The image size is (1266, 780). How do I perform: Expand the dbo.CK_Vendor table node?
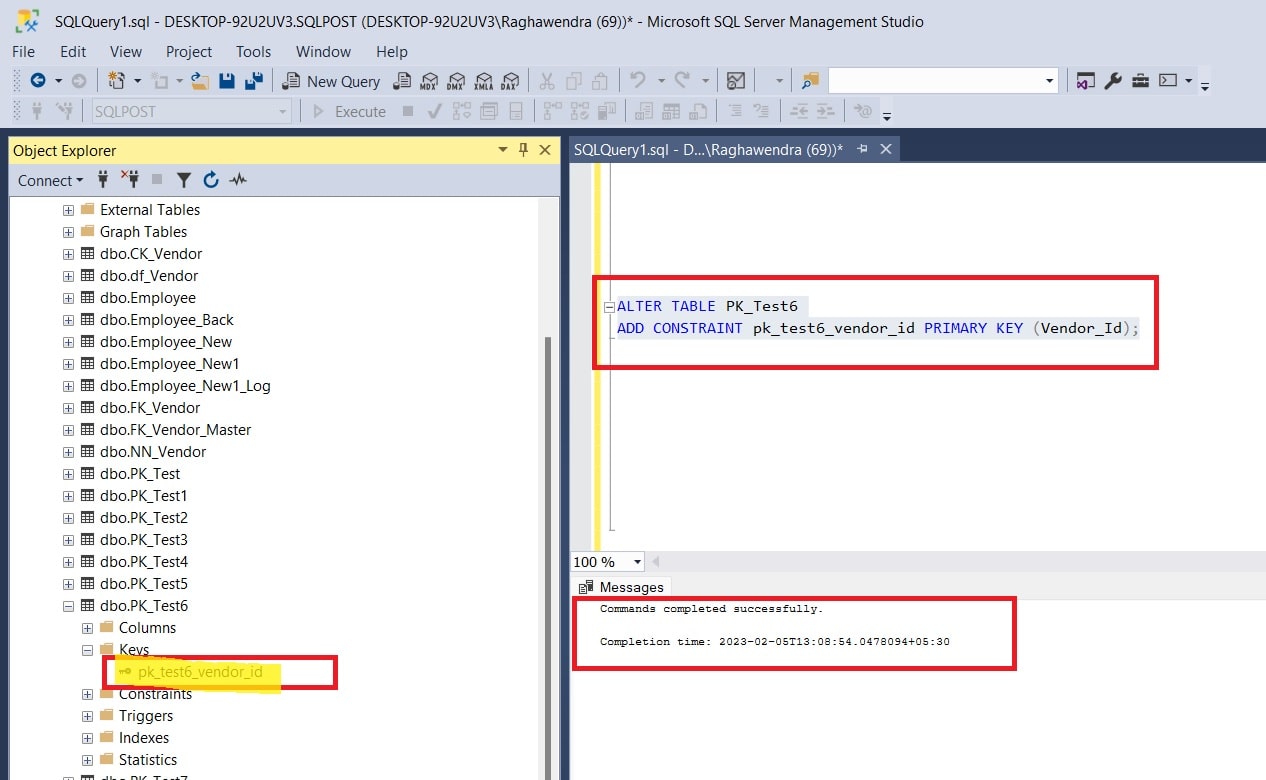(68, 254)
